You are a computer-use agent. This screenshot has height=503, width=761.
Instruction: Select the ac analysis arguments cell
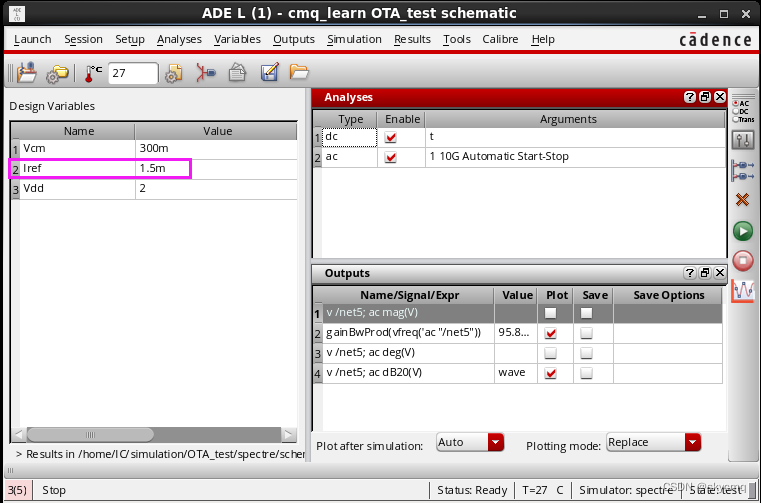pyautogui.click(x=575, y=157)
